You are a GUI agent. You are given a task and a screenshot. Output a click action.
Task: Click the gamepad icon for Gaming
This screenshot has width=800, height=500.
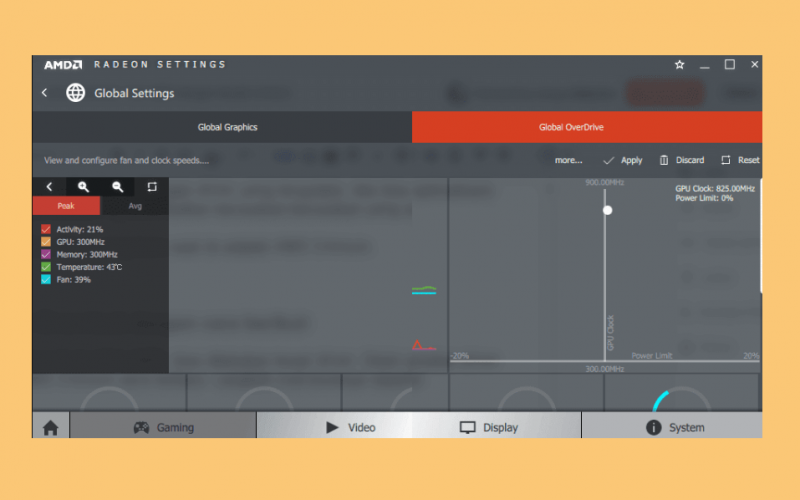[141, 428]
